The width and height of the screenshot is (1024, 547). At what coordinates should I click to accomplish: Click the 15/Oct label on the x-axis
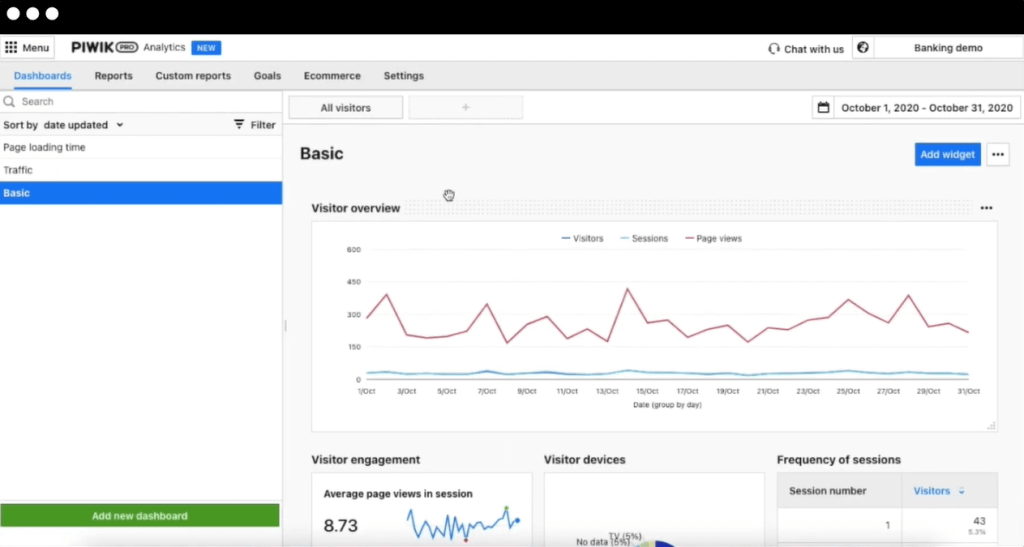pos(647,391)
